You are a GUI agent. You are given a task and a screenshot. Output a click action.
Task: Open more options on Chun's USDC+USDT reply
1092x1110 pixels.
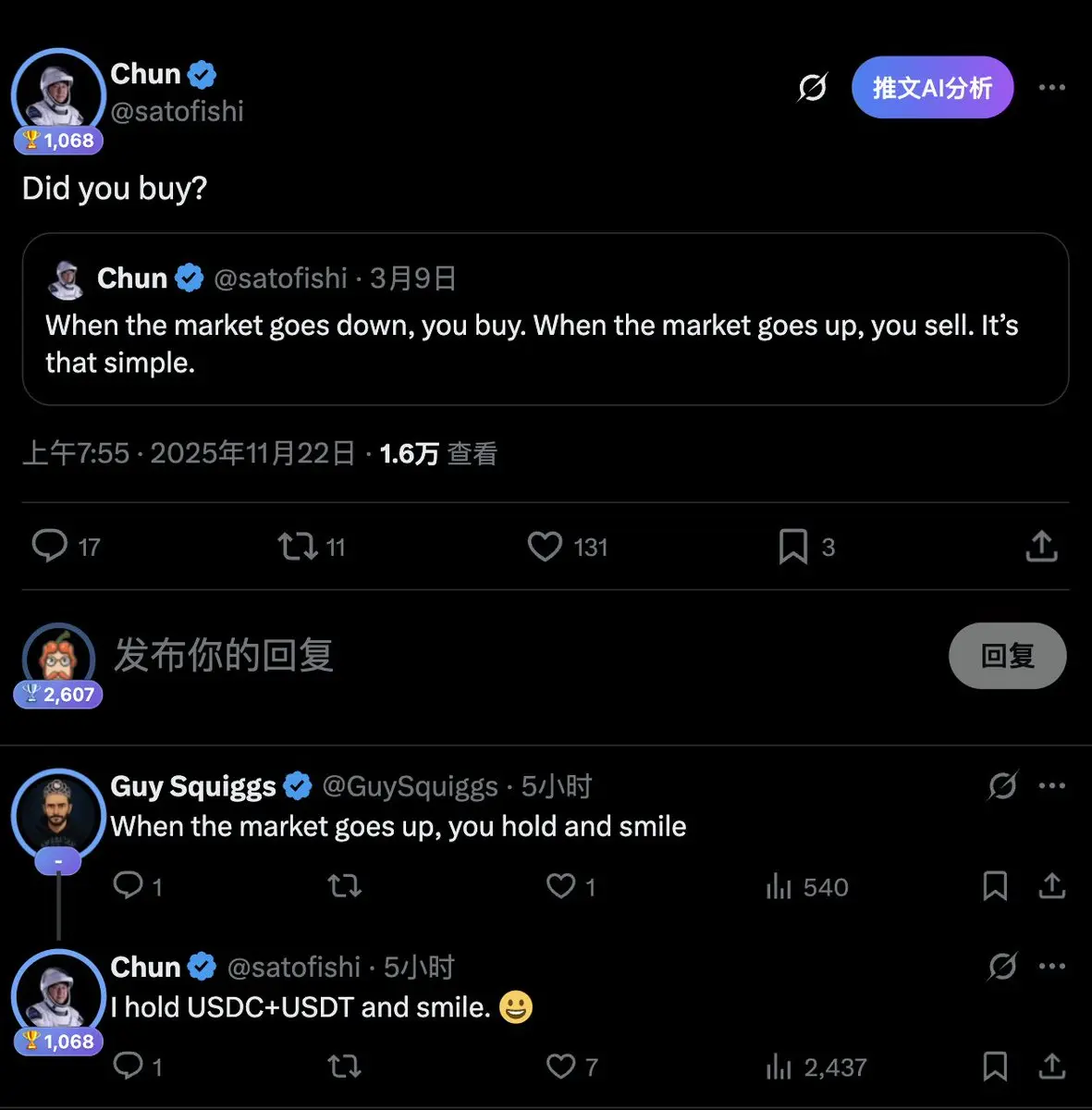(x=1051, y=967)
